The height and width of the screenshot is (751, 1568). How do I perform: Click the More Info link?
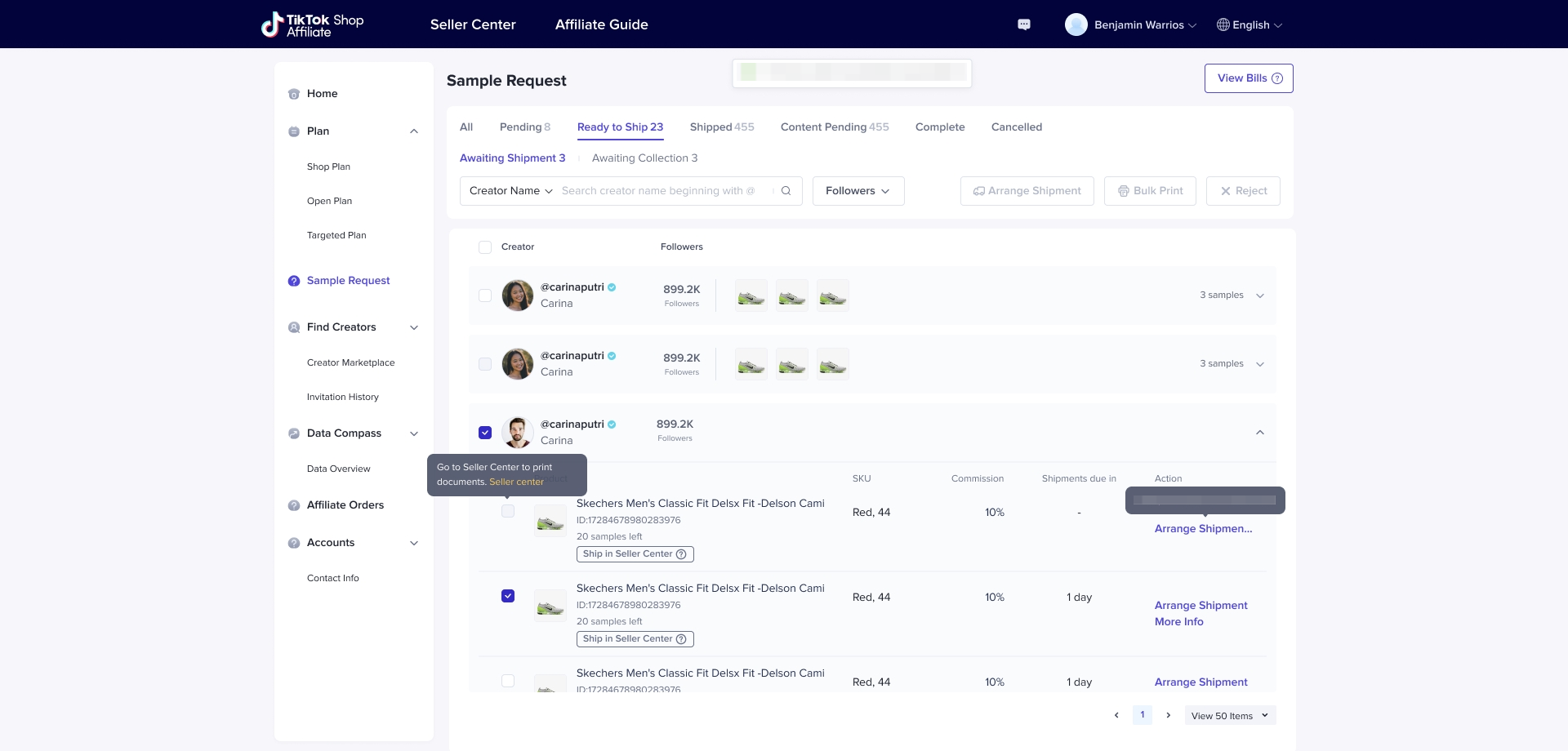pos(1179,622)
